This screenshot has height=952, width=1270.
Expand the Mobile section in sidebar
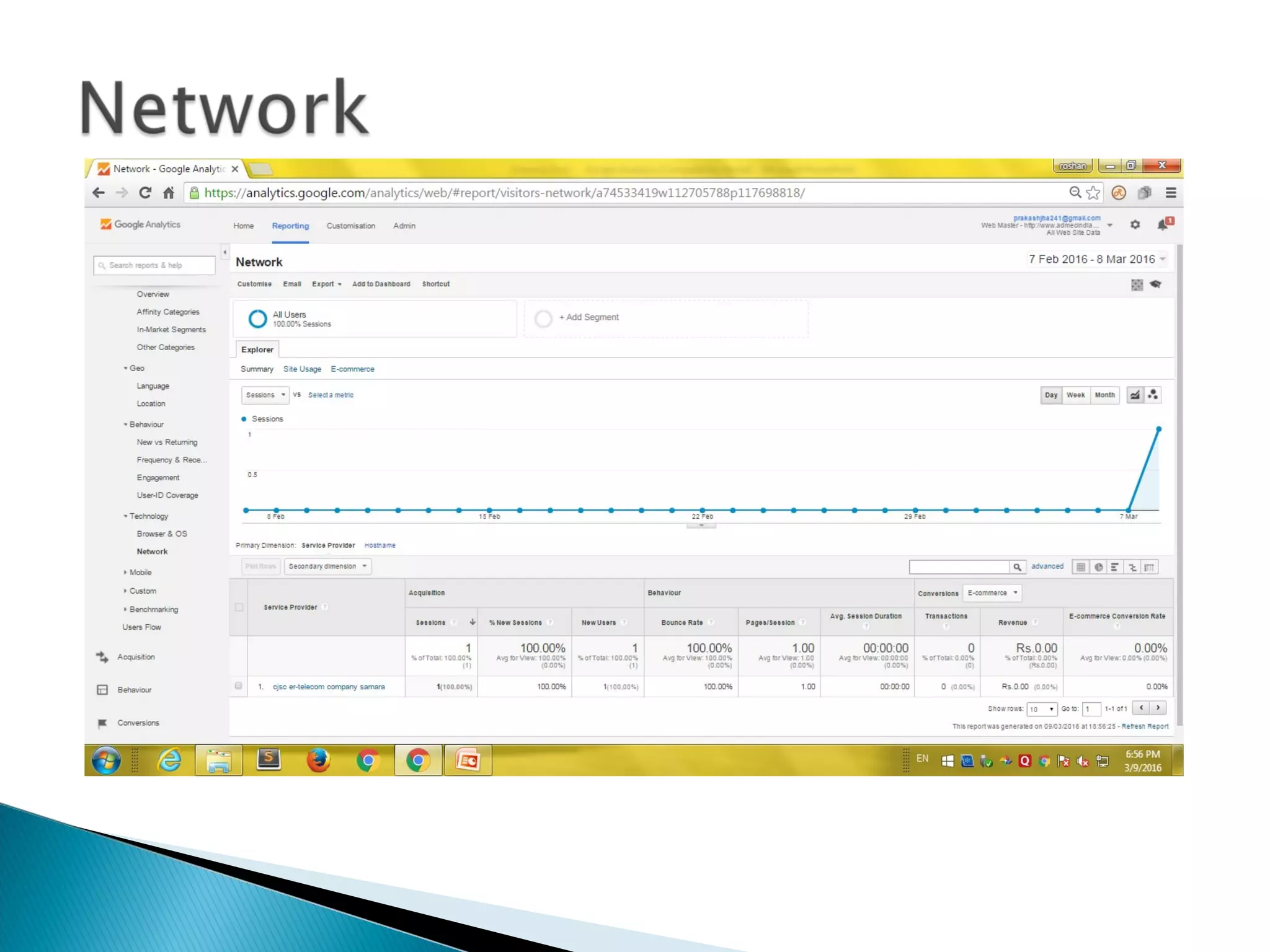click(140, 573)
